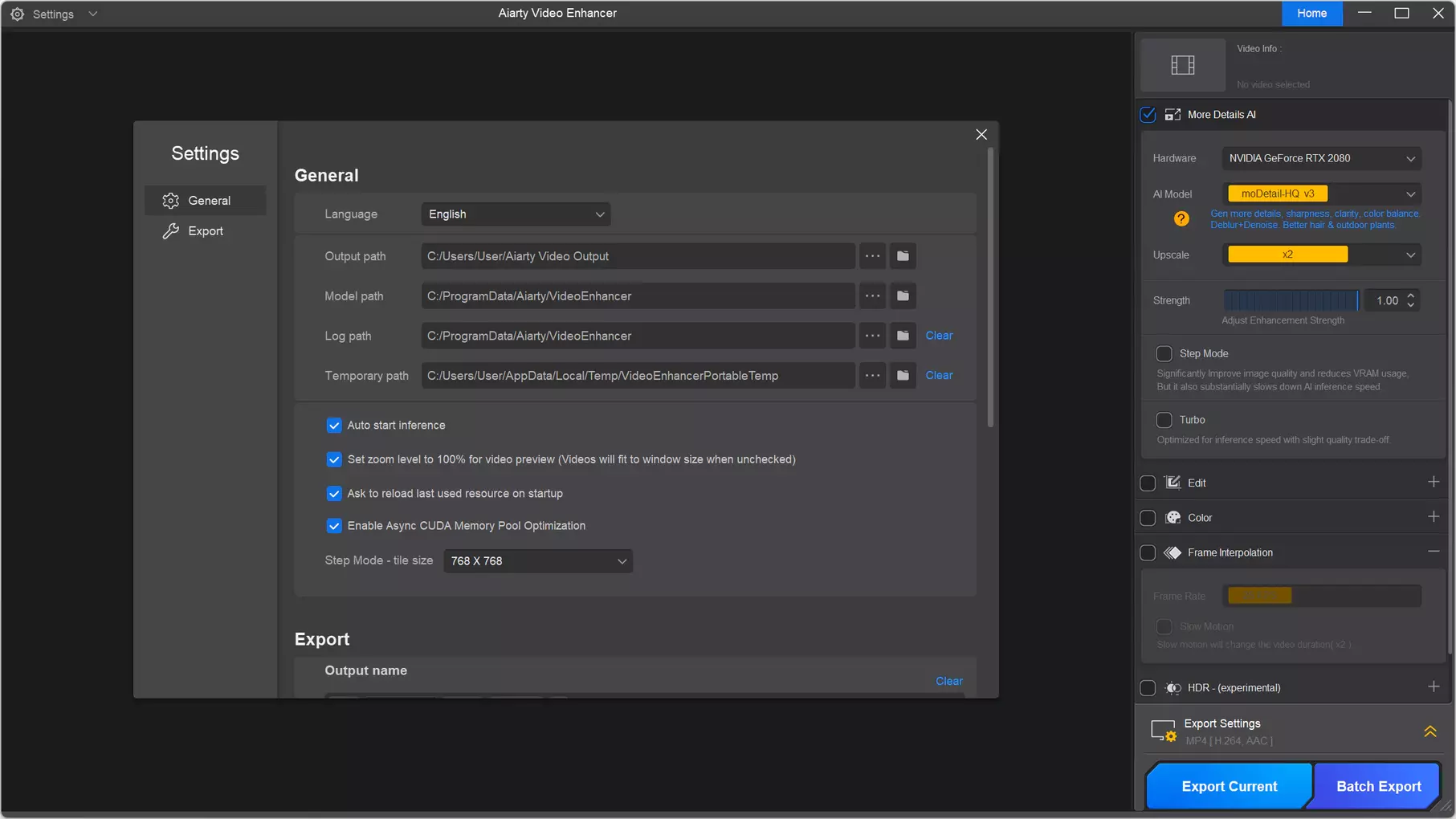Go to the Home tab

click(1311, 13)
